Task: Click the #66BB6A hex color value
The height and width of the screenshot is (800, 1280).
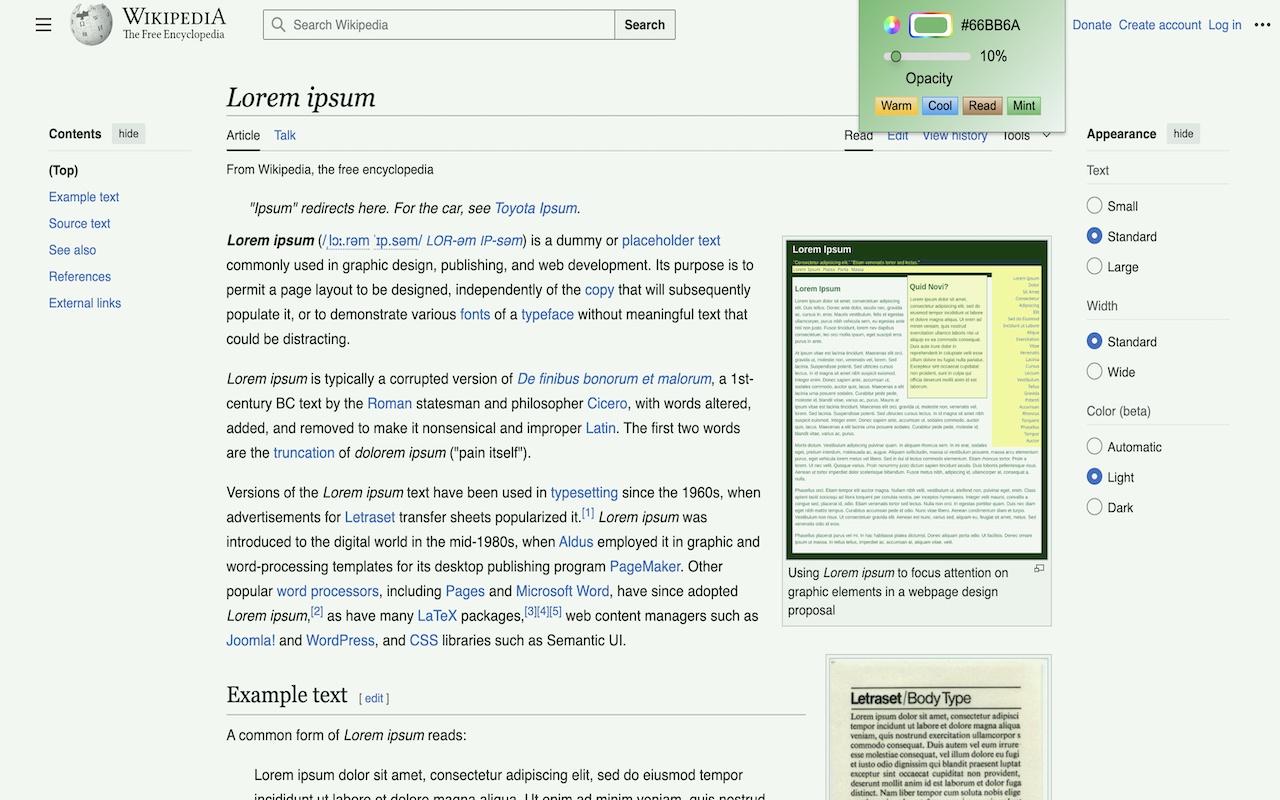Action: [990, 25]
